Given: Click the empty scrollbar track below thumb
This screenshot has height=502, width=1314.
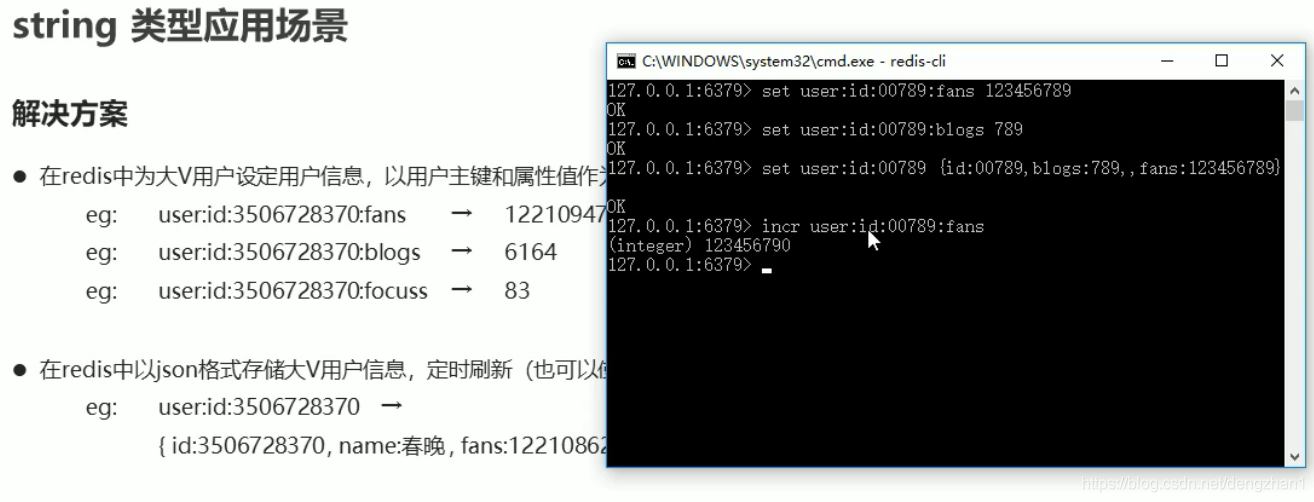Looking at the screenshot, I should click(x=1295, y=285).
